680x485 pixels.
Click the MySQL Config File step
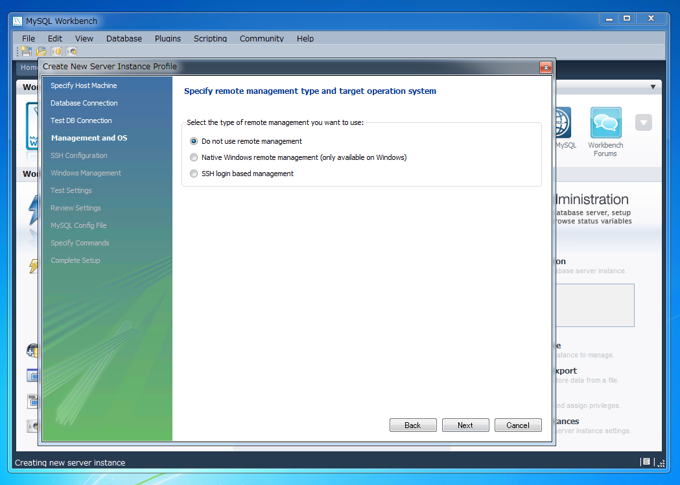78,225
